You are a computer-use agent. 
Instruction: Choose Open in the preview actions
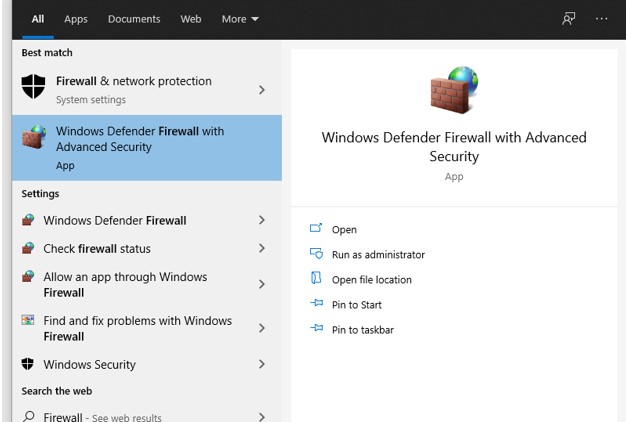pos(344,230)
